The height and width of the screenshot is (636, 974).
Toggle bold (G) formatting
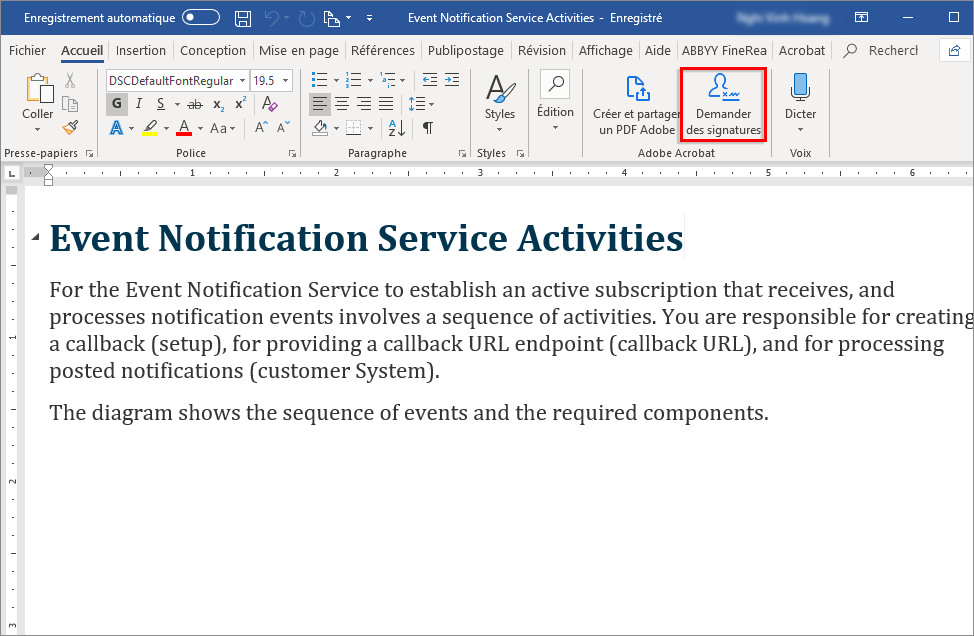[117, 104]
